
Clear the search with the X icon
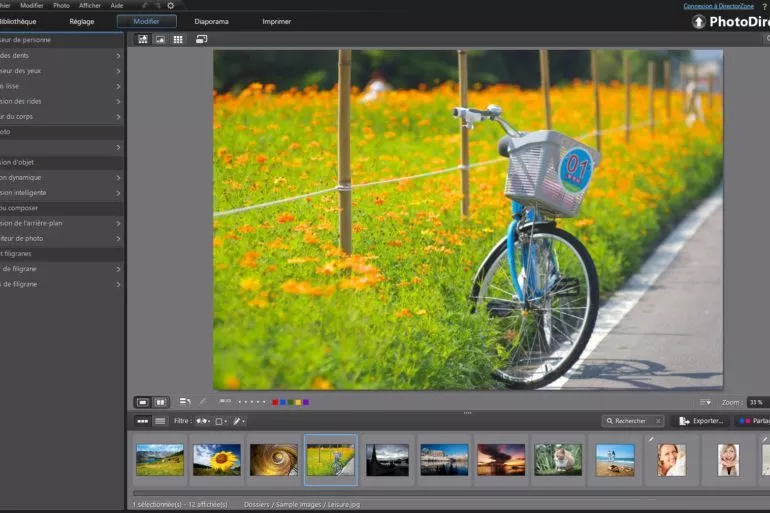pyautogui.click(x=658, y=421)
